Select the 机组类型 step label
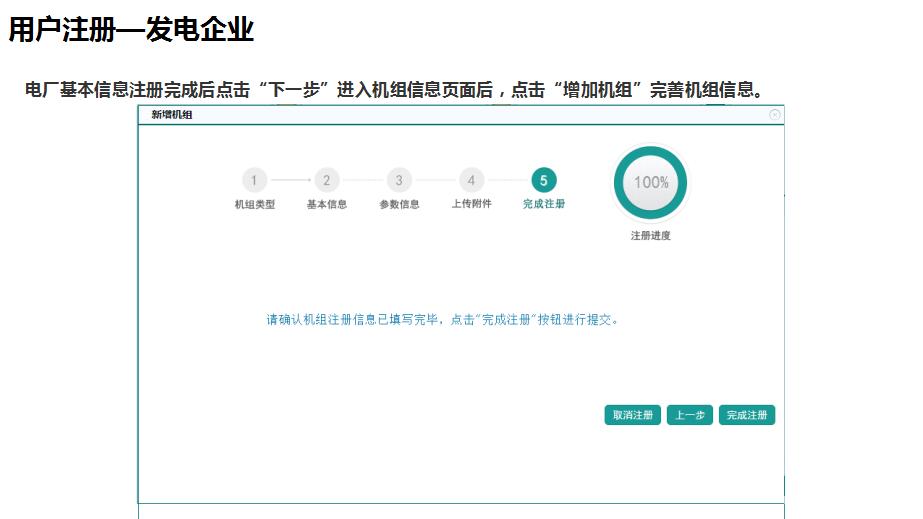Screen dimensions: 923x519 [254, 205]
